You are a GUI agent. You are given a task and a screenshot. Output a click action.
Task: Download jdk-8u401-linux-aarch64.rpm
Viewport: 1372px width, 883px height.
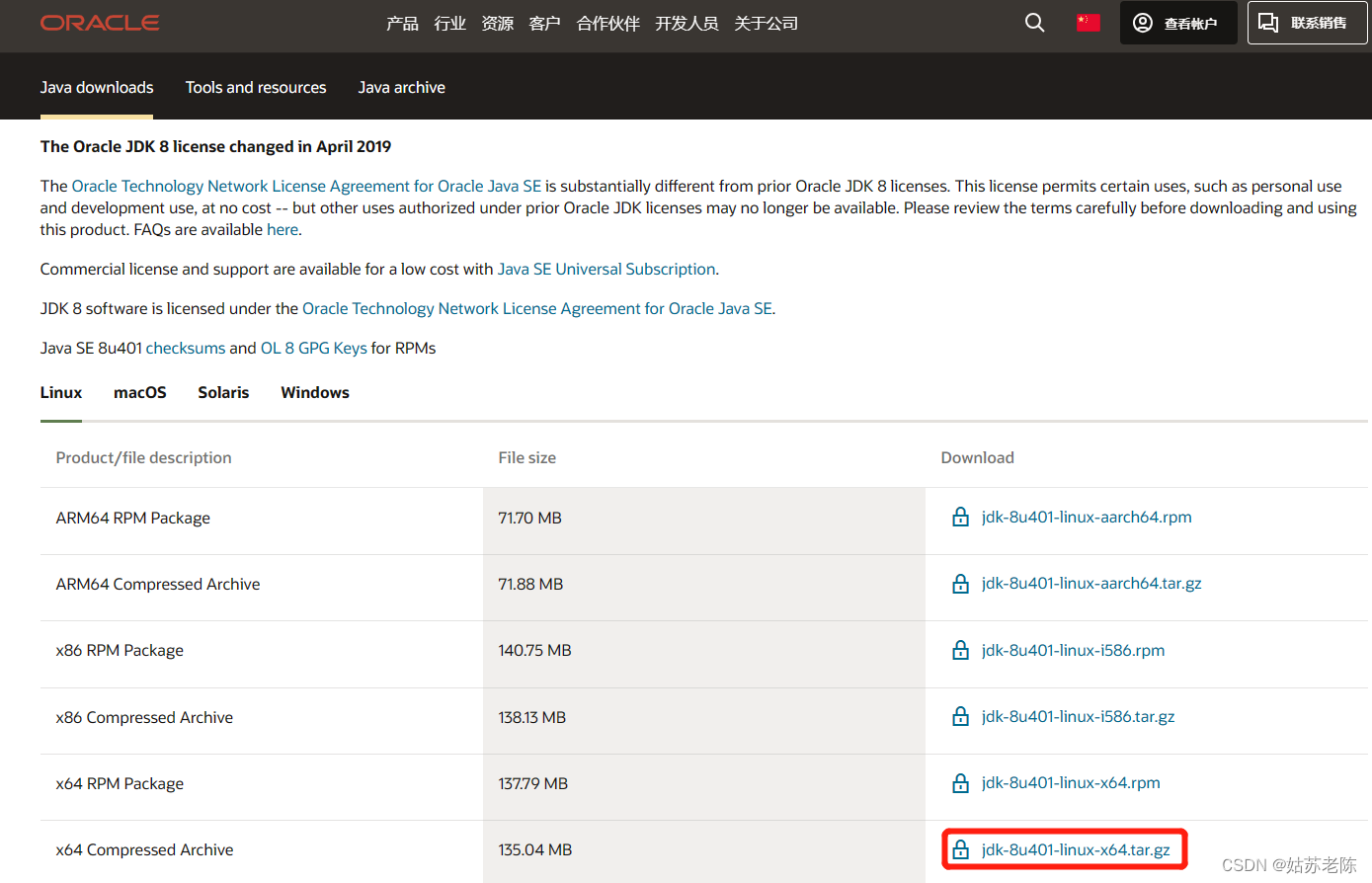(1087, 517)
